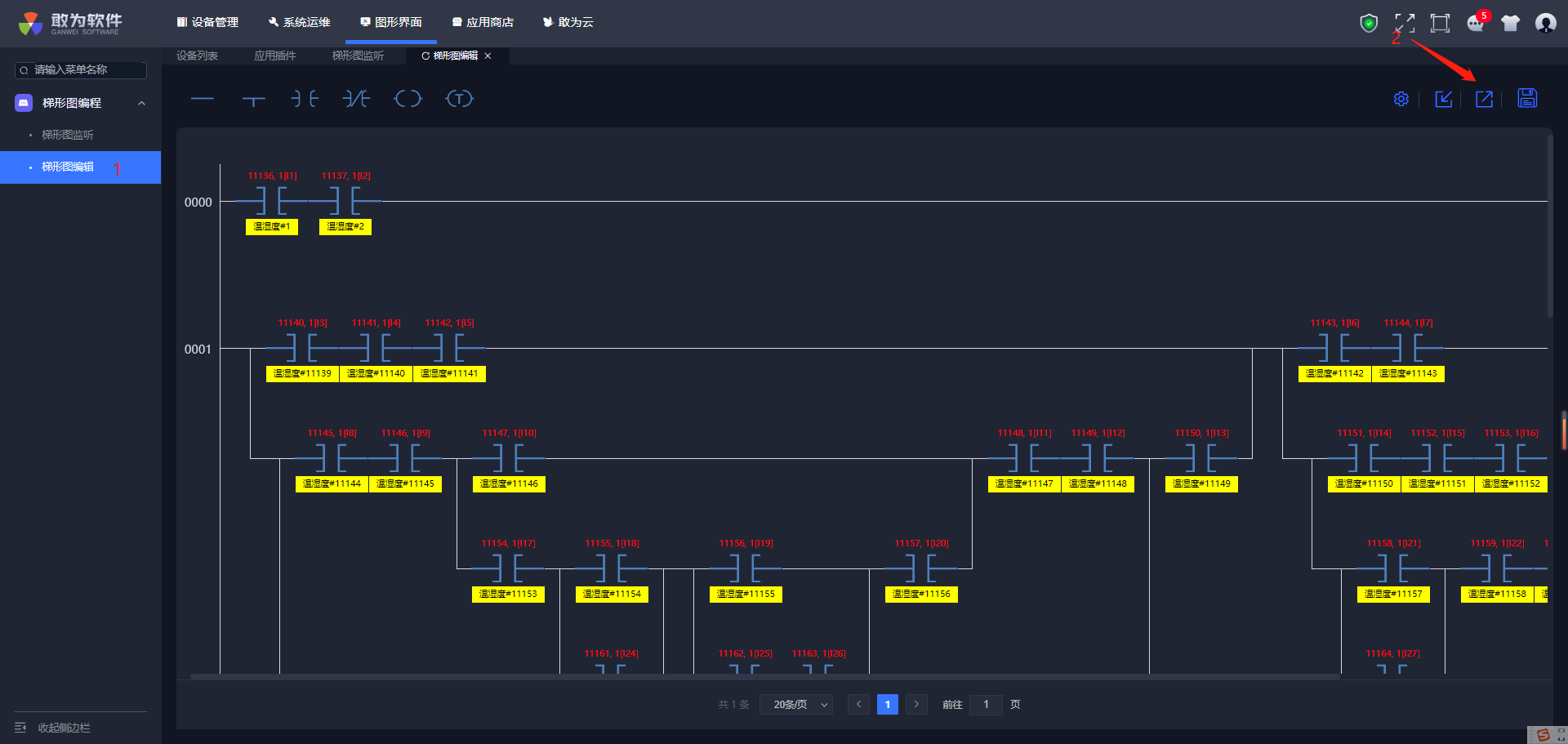The image size is (1568, 744).
Task: Select the output coil tool
Action: click(408, 99)
